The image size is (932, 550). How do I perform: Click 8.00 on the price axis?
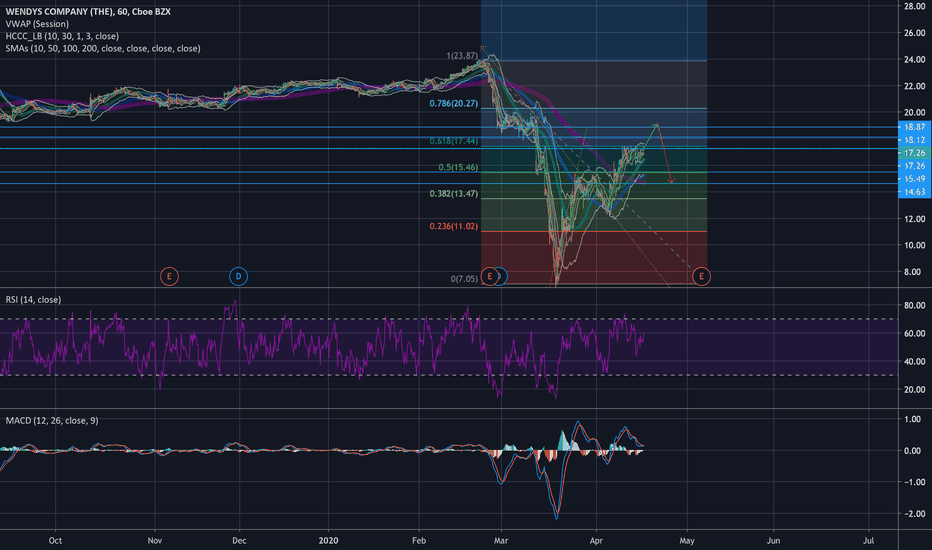point(912,272)
